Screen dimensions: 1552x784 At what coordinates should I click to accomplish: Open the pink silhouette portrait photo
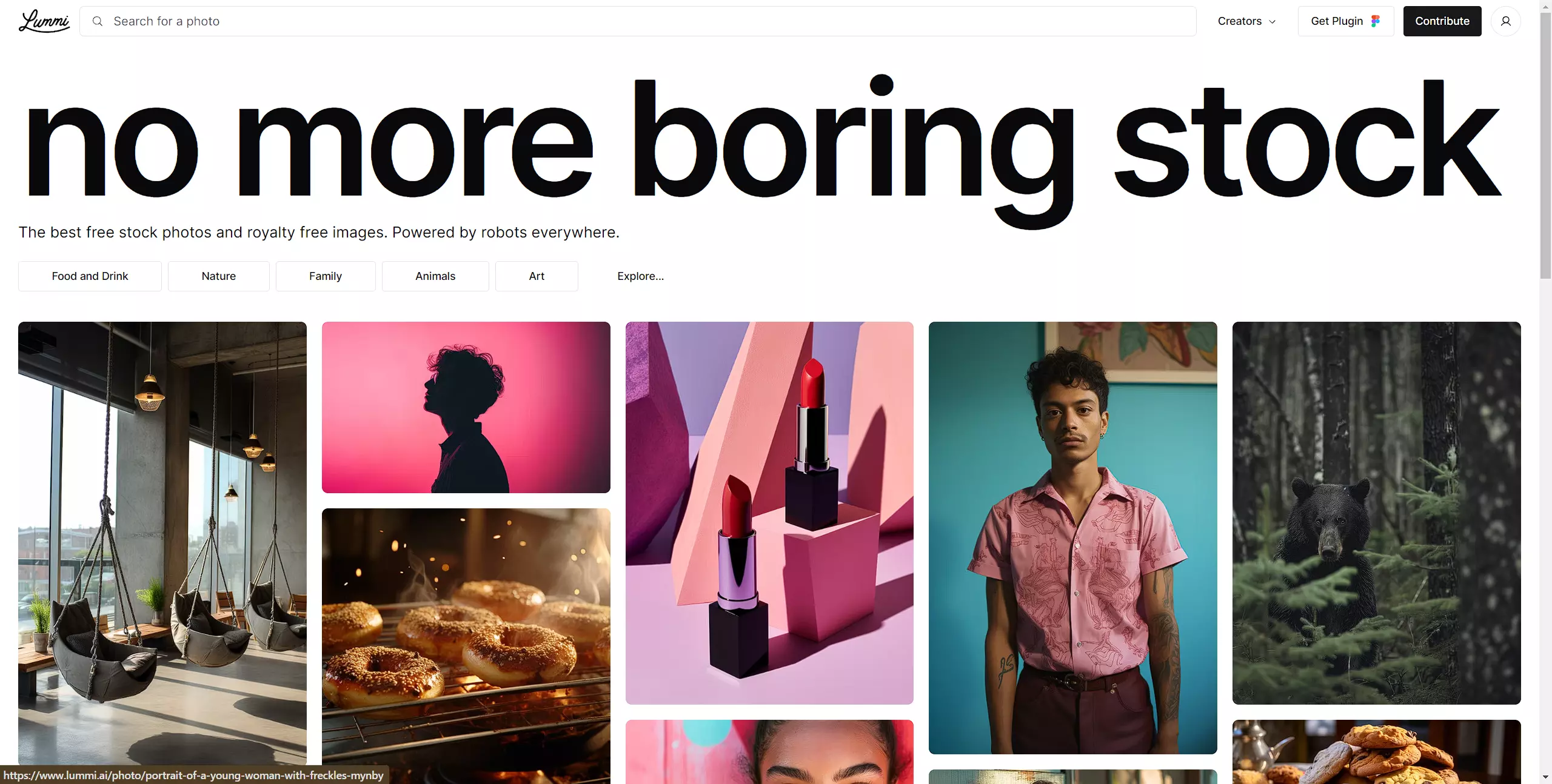pos(466,407)
